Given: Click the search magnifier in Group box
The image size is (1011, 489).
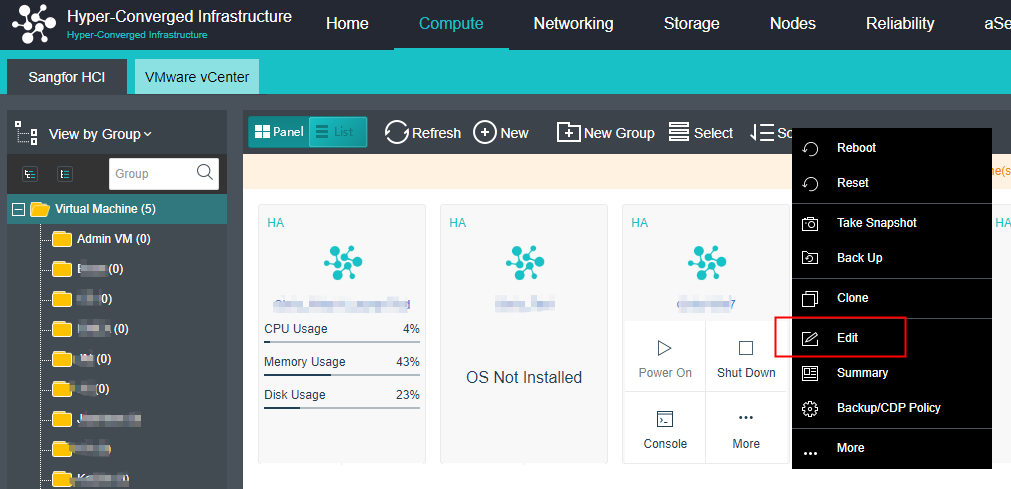Looking at the screenshot, I should tap(205, 172).
